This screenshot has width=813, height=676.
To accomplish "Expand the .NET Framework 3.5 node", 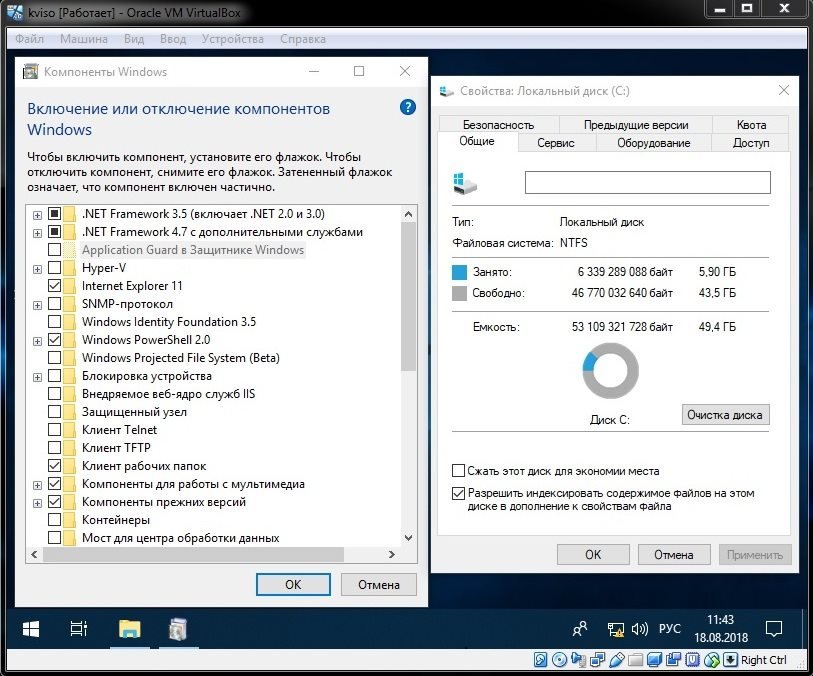I will click(37, 215).
